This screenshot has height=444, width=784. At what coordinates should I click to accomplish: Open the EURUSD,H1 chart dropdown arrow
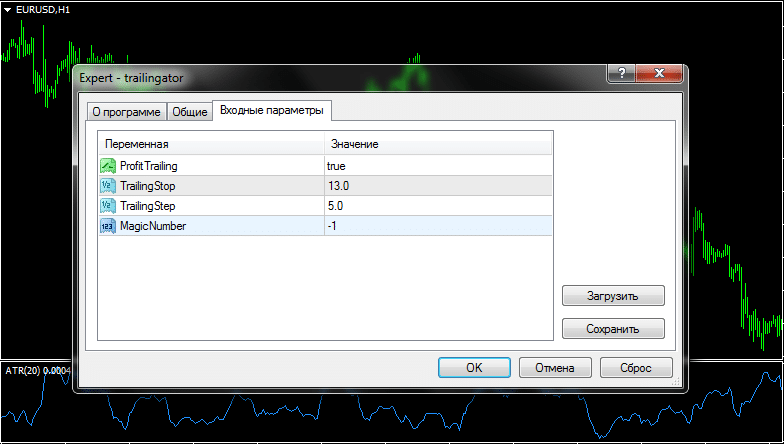8,9
